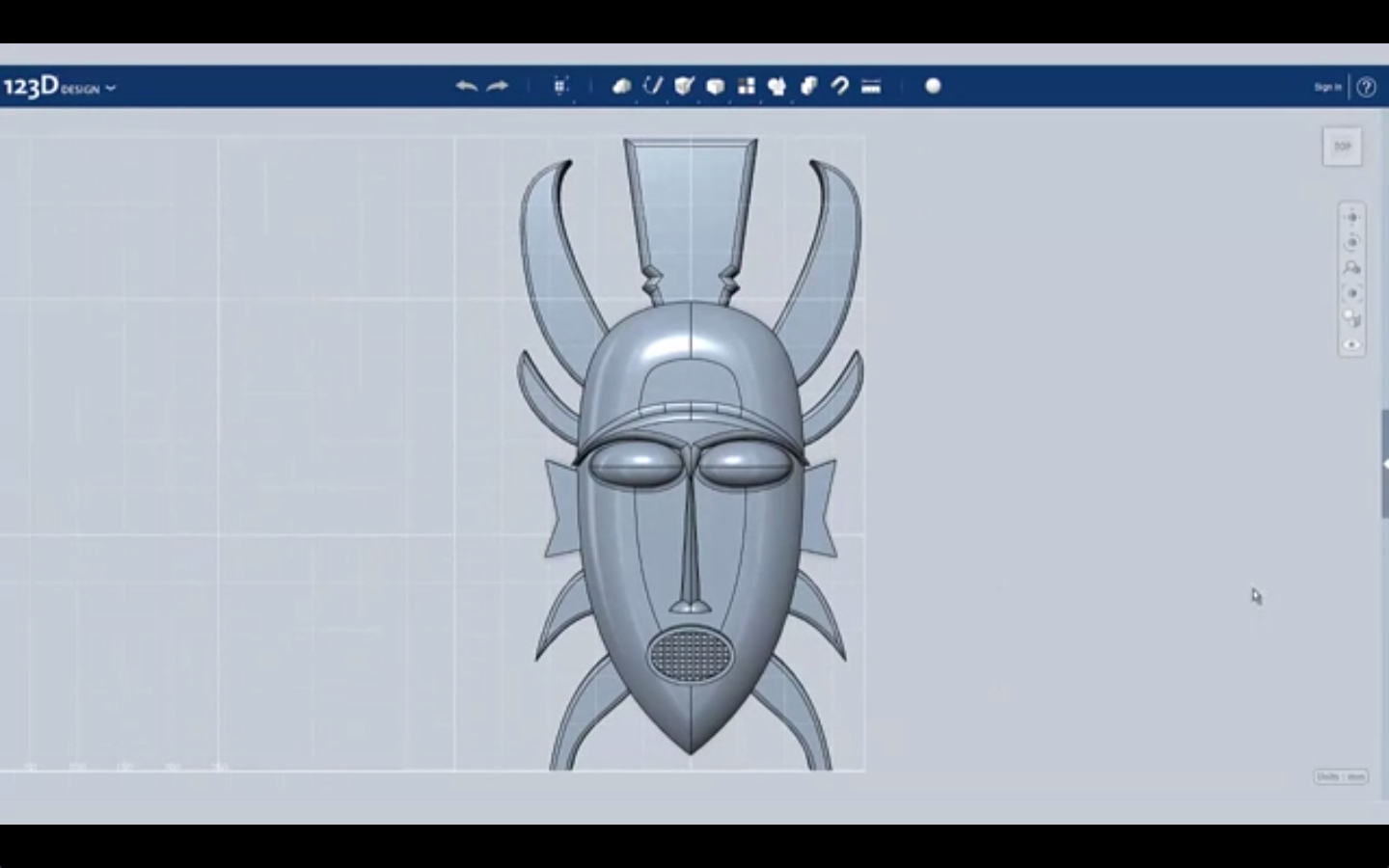
Task: Open the Primitives tool
Action: (621, 86)
